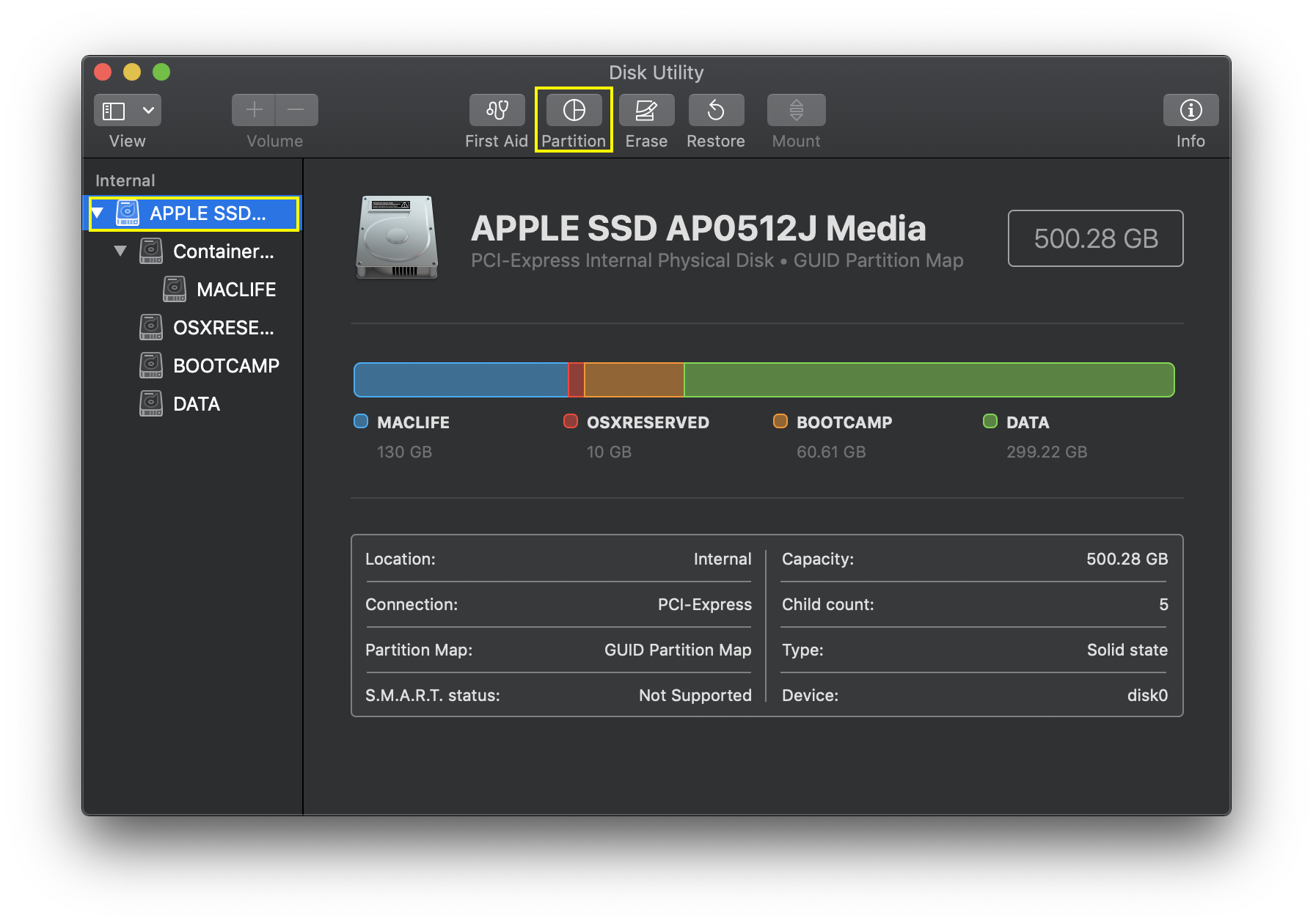The image size is (1313, 924).
Task: Select OSXRESE... volume in sidebar
Action: pyautogui.click(x=223, y=328)
